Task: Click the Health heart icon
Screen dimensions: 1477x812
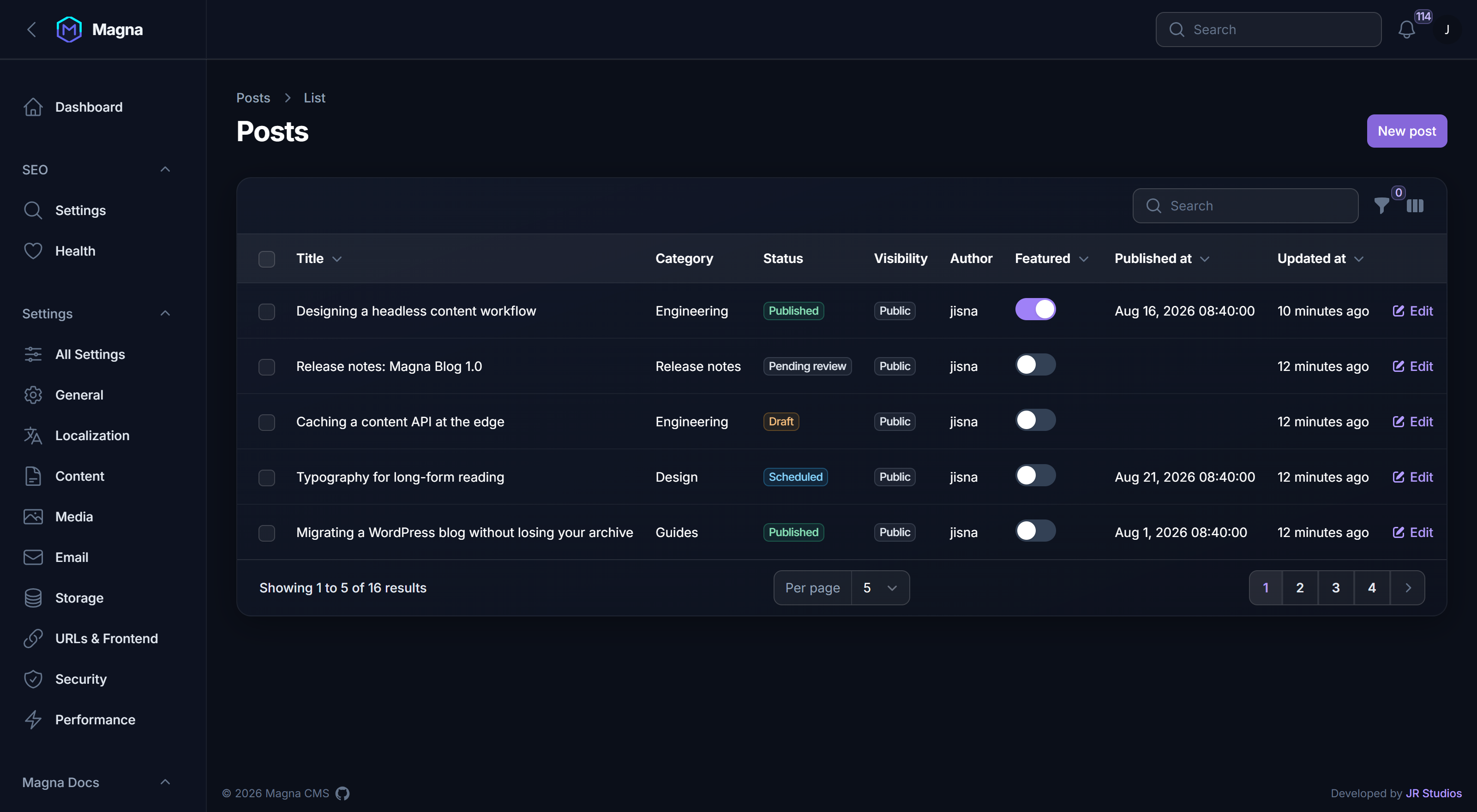Action: tap(33, 251)
